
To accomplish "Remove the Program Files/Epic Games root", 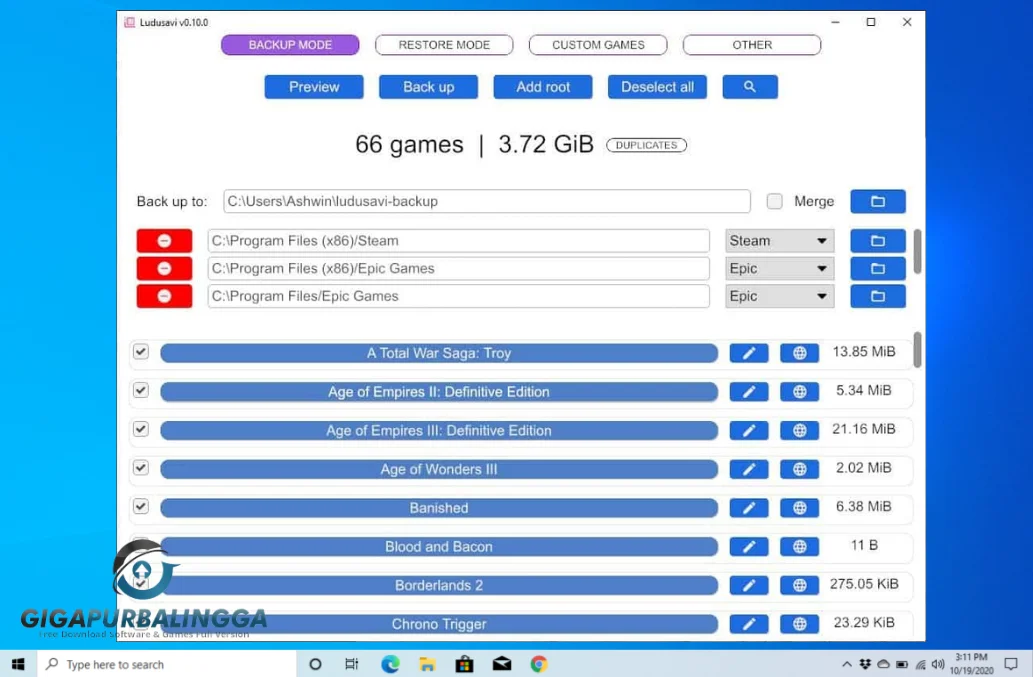I will click(x=164, y=296).
